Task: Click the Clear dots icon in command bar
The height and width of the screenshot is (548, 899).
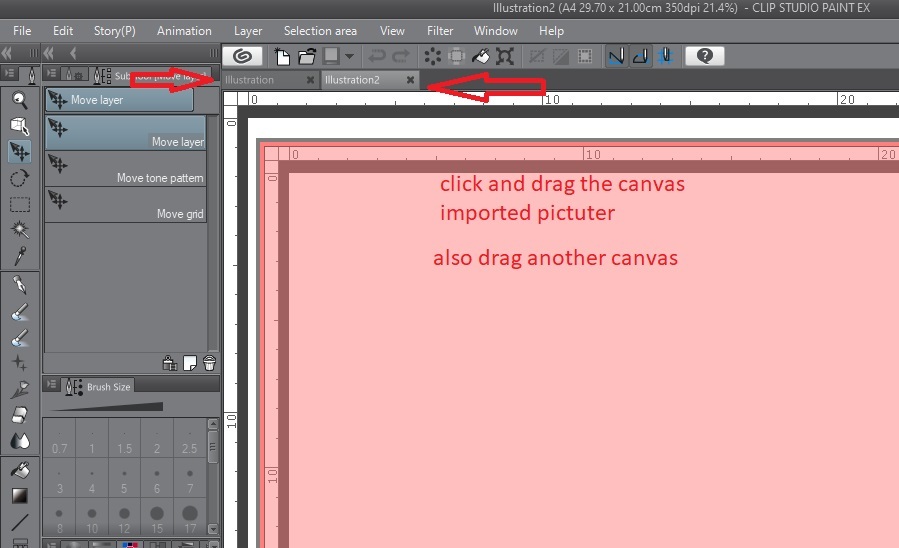Action: click(432, 56)
